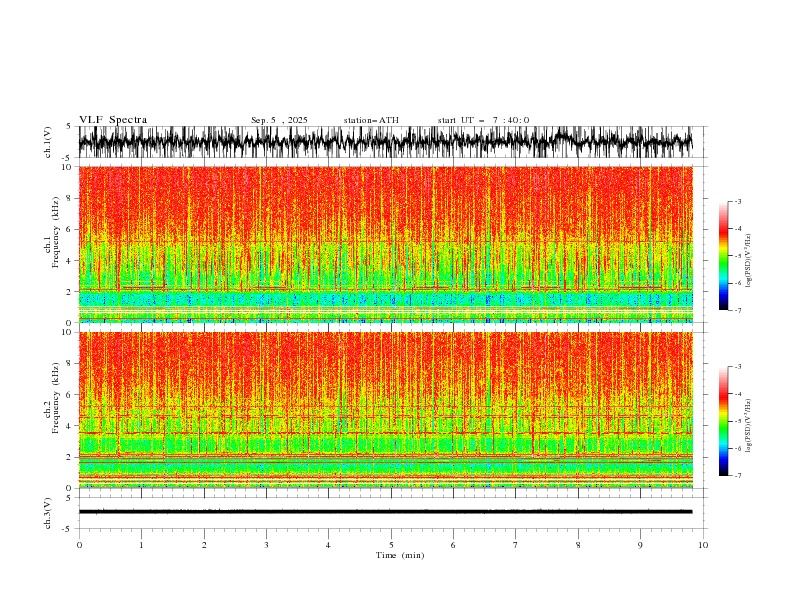This screenshot has height=612, width=792.
Task: Click the "-3" label on ch.2 color bar
Action: coord(737,367)
